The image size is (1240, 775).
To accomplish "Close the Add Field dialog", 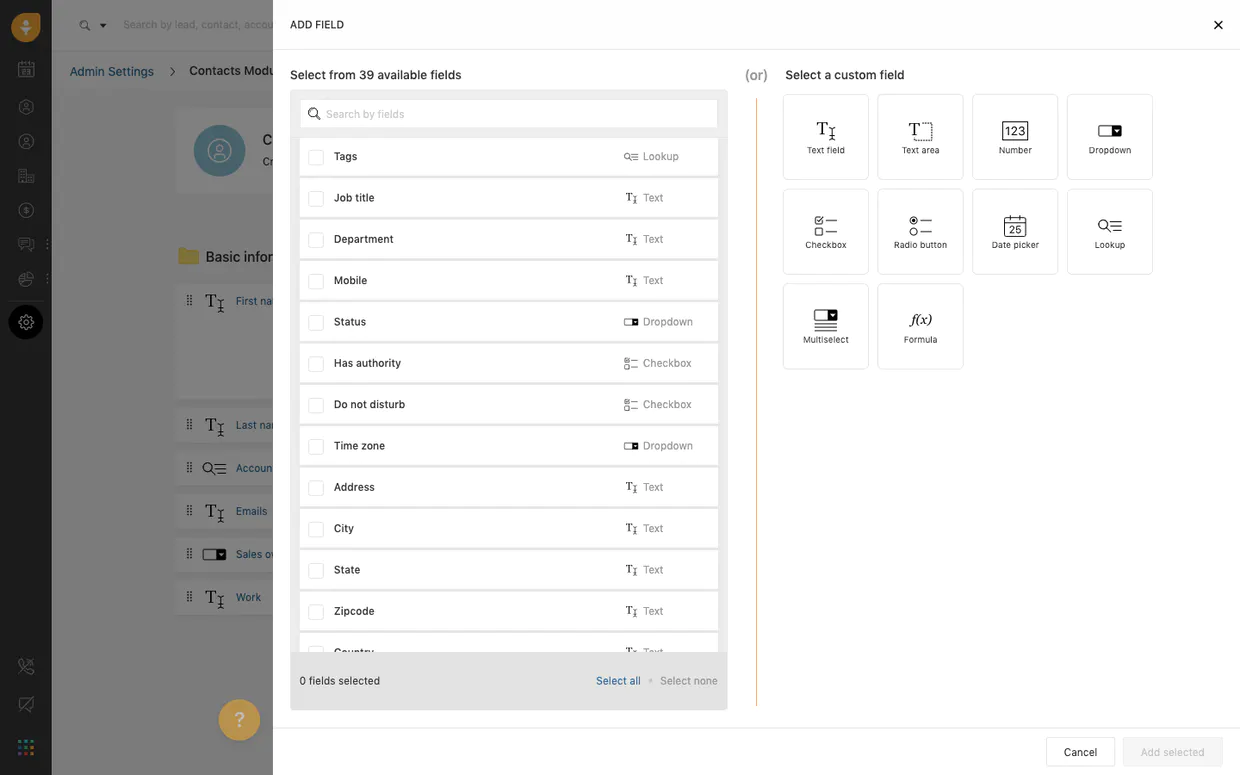I will (x=1218, y=25).
